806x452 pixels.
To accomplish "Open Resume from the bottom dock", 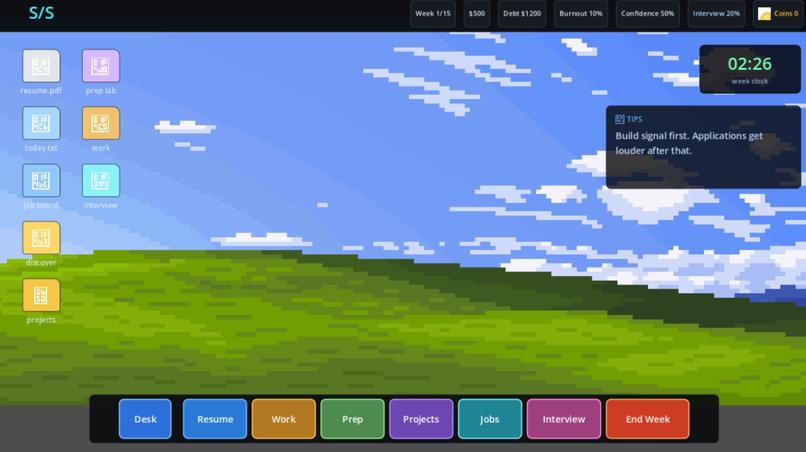I will [215, 419].
